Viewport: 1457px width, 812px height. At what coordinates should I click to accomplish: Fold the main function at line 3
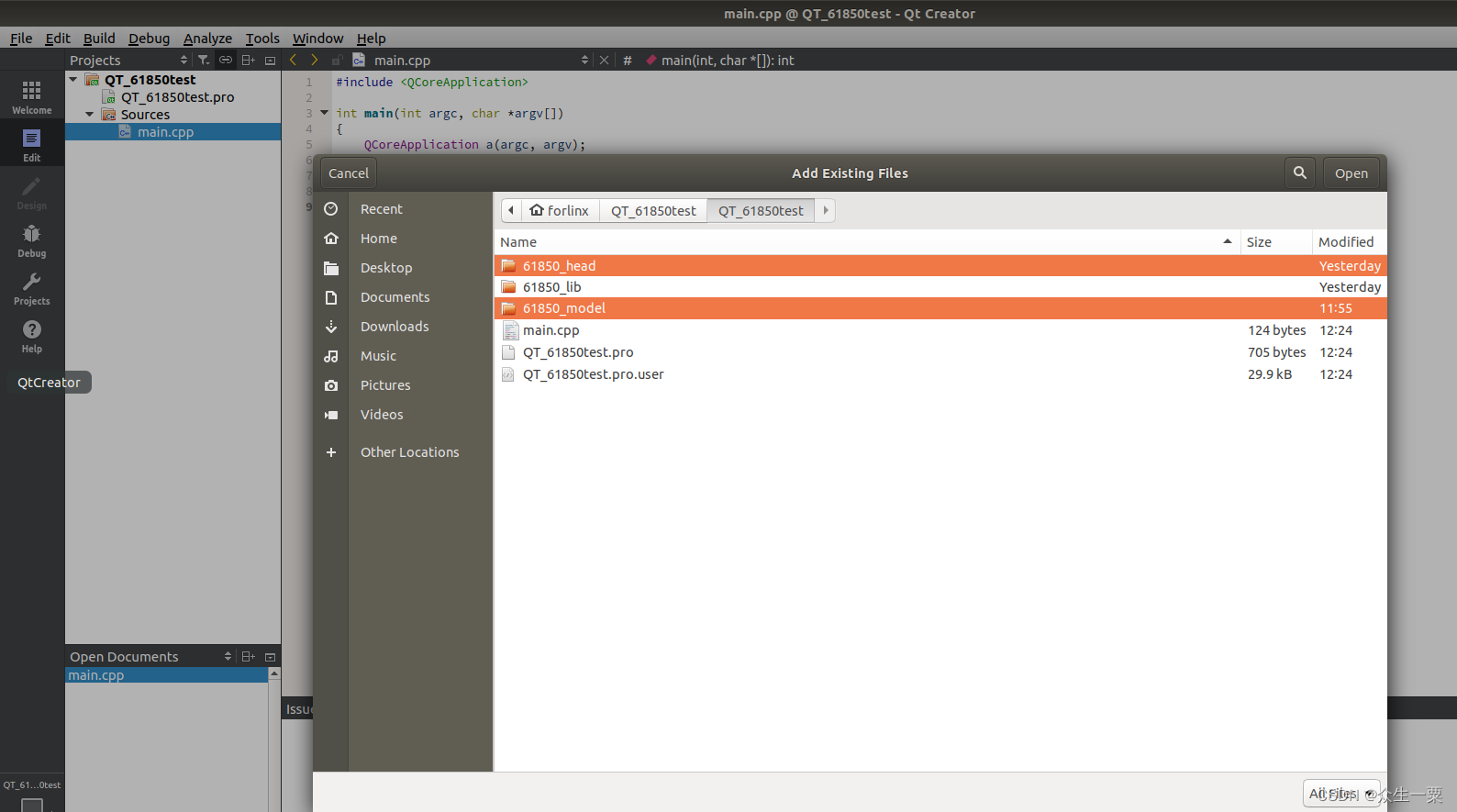pos(324,113)
